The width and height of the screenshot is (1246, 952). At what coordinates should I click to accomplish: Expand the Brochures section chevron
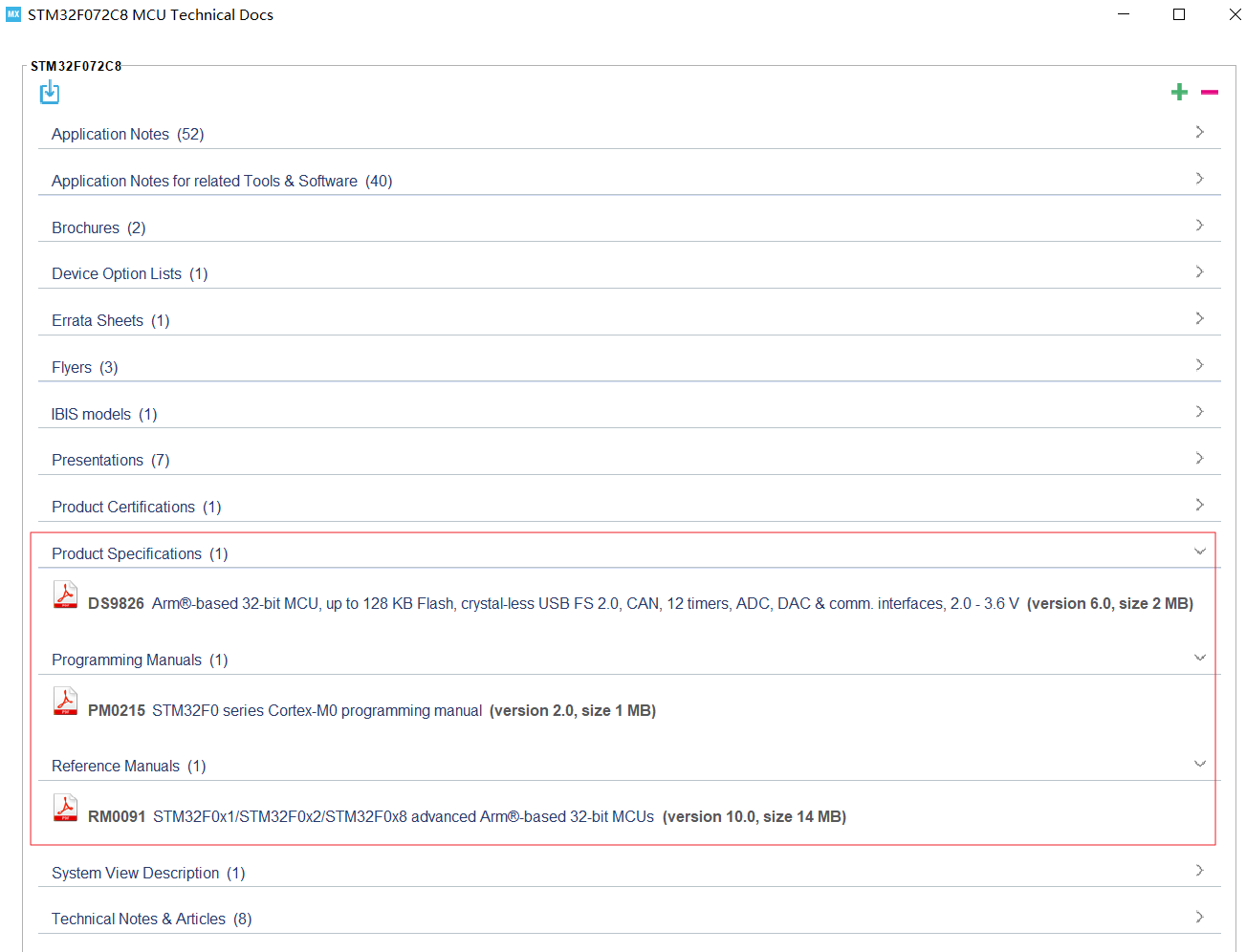pyautogui.click(x=1199, y=226)
